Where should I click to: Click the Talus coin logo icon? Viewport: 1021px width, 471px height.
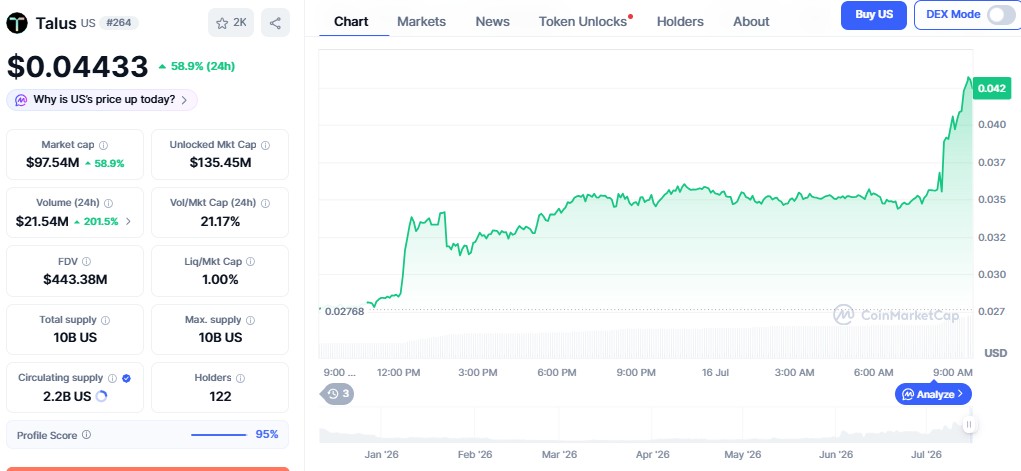(17, 23)
